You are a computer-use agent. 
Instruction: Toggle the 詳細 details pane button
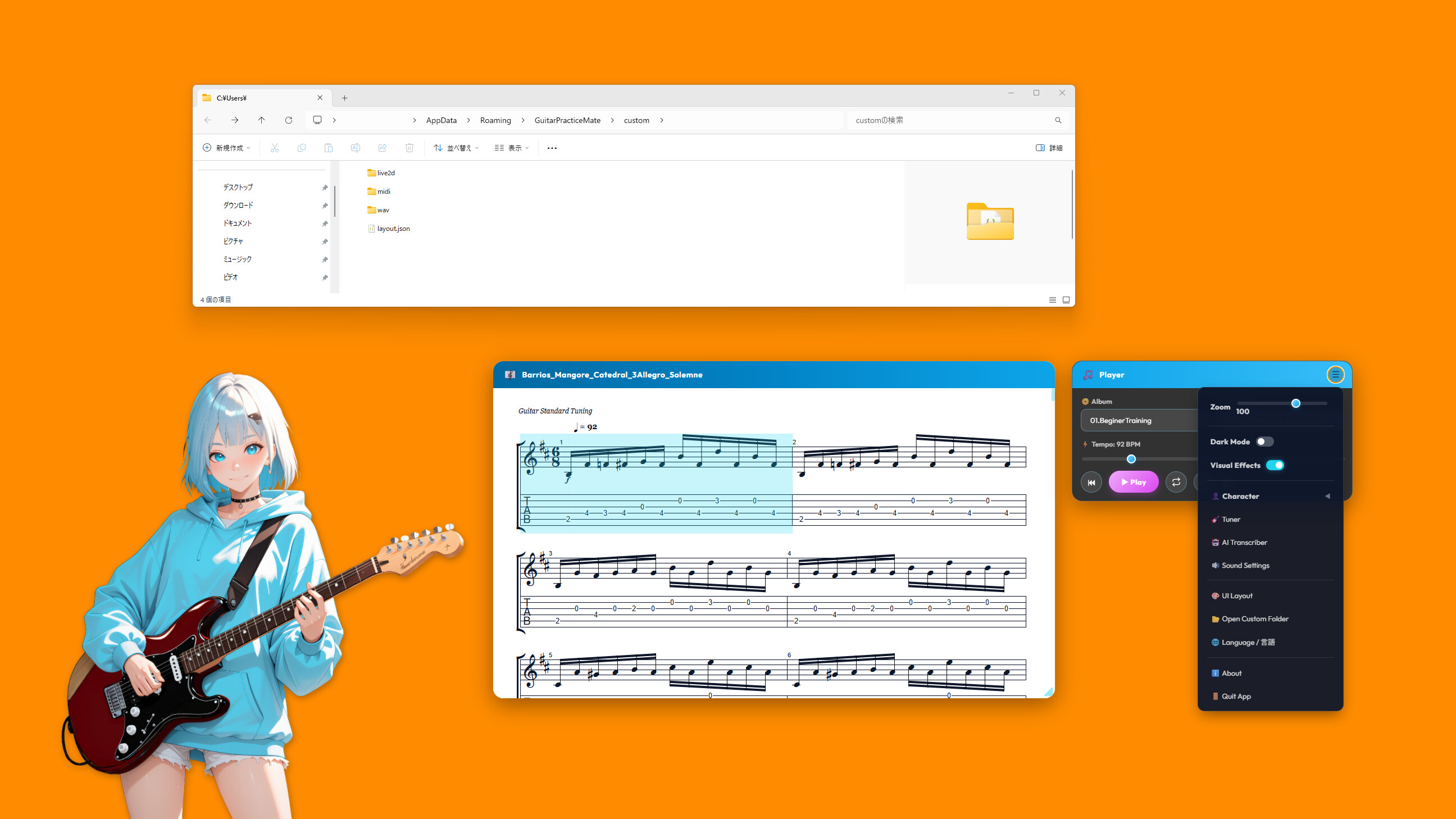pos(1049,148)
